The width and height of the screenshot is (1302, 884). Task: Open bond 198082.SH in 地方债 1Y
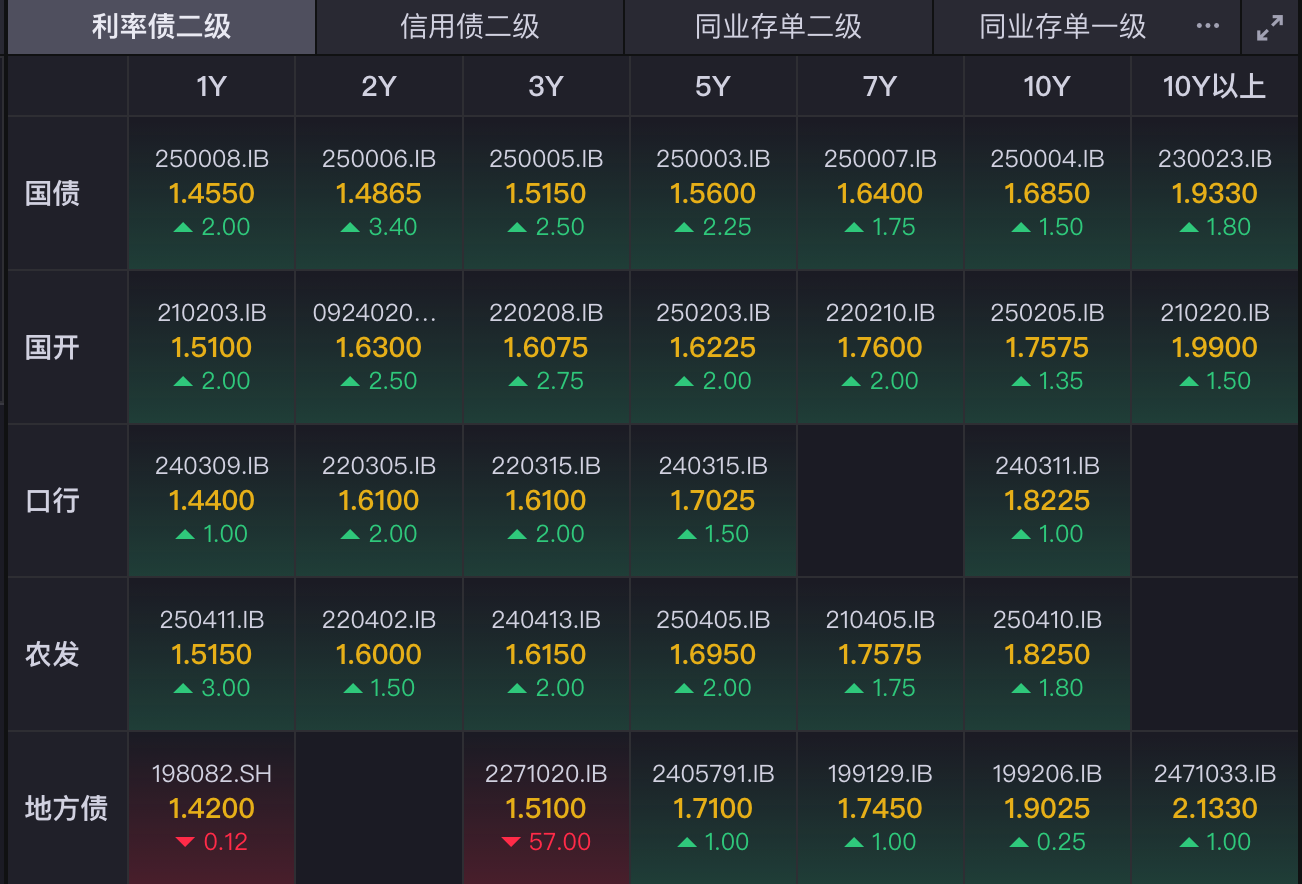pos(212,808)
